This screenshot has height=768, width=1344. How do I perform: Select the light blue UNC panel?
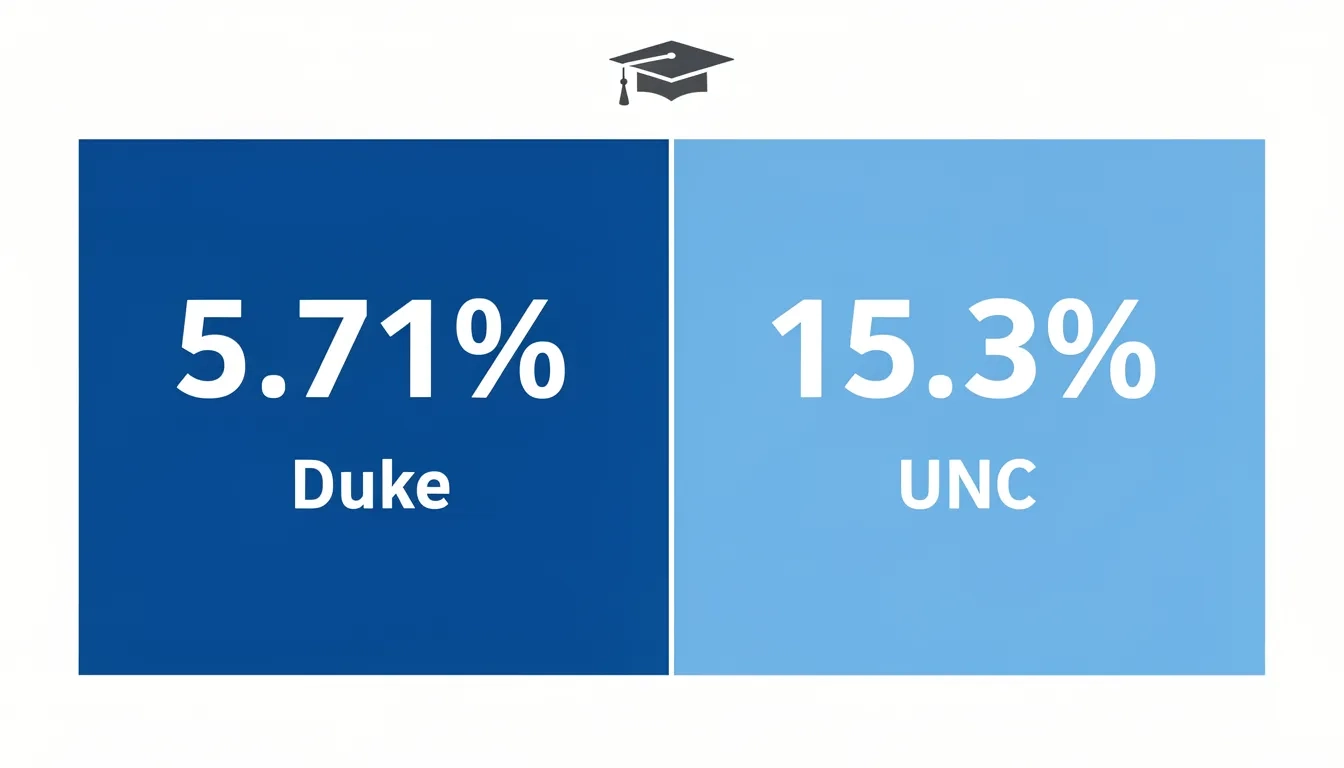click(x=969, y=407)
